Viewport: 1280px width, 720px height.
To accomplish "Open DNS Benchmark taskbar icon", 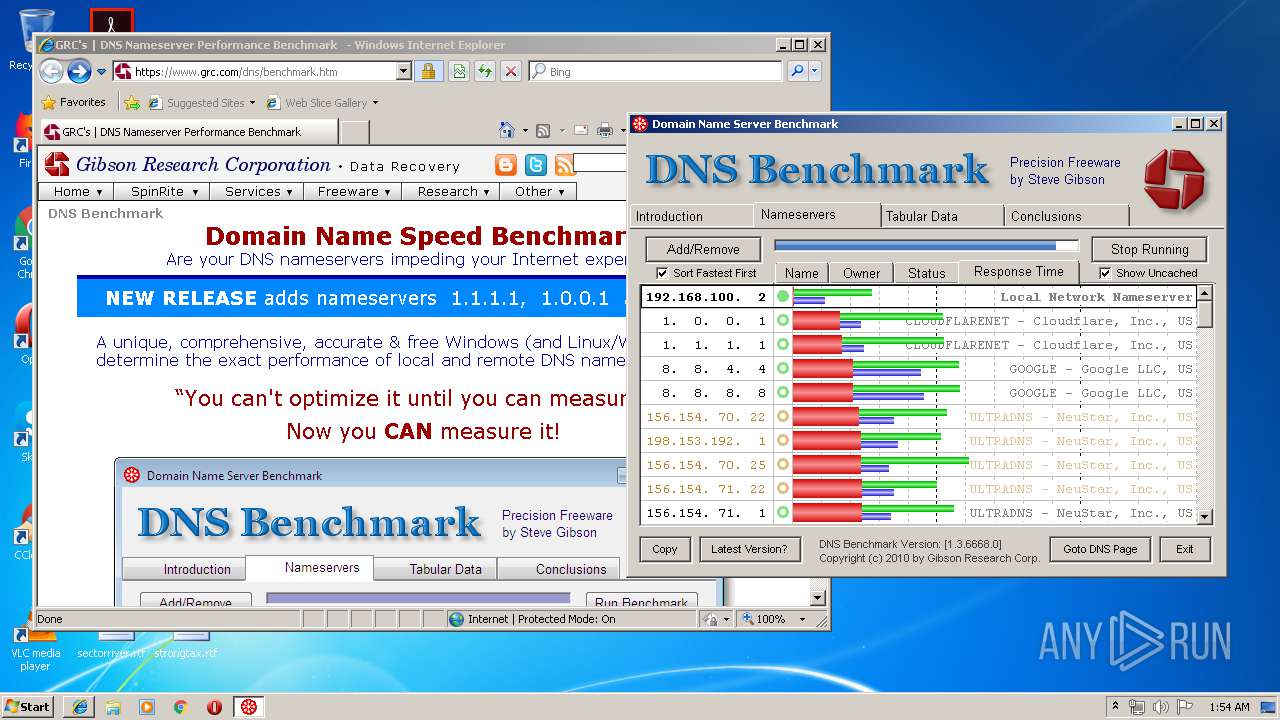I will point(249,707).
